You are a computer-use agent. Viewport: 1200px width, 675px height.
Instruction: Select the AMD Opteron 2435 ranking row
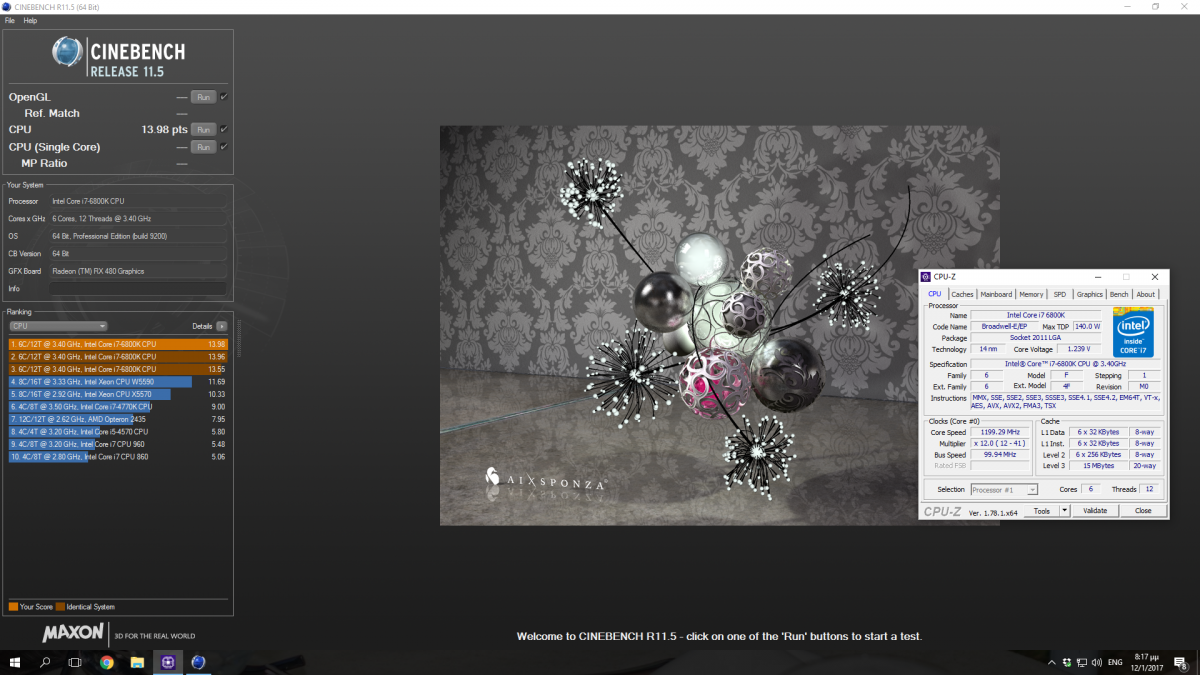pyautogui.click(x=118, y=419)
